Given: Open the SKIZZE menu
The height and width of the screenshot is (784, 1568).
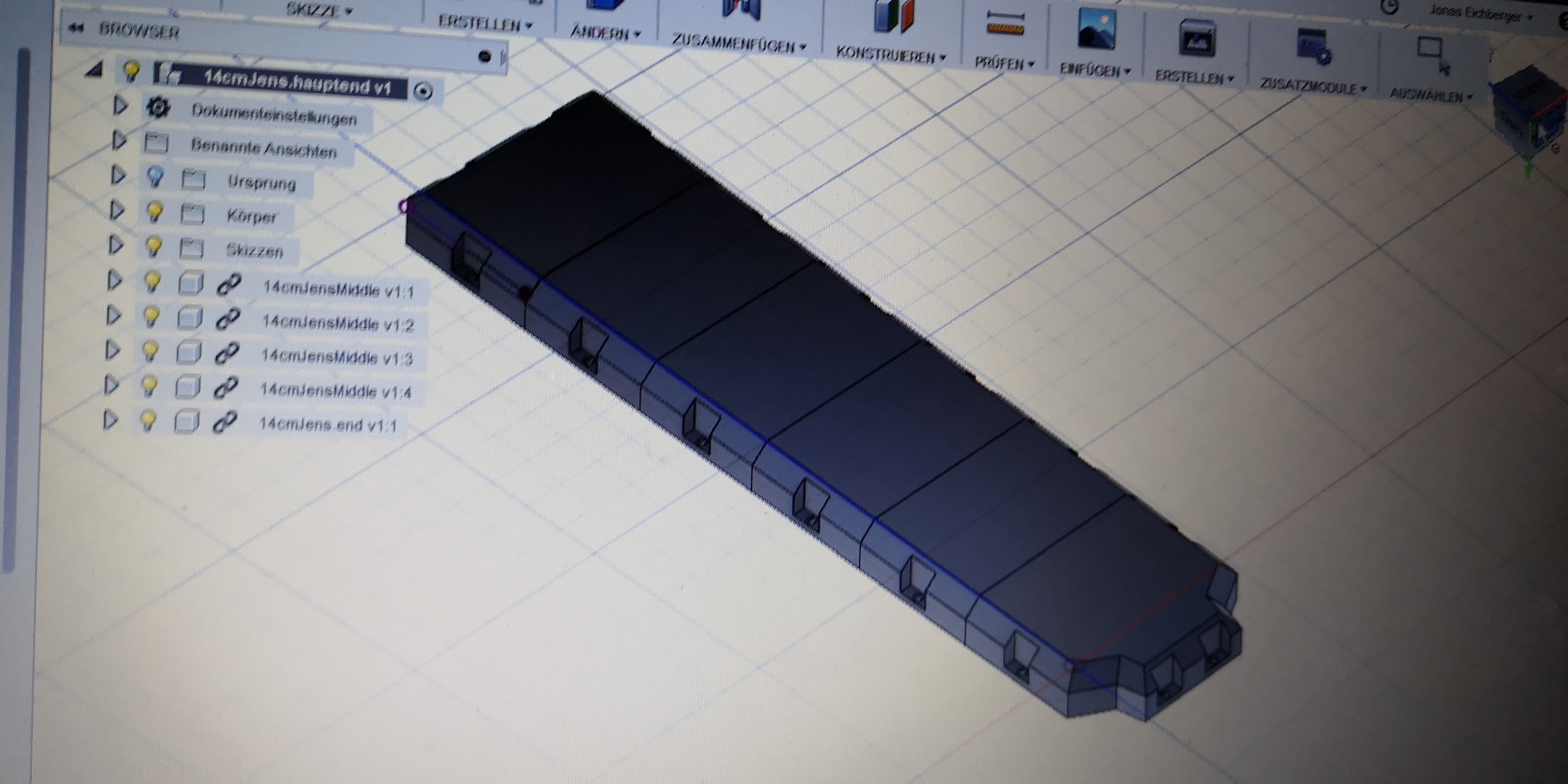Looking at the screenshot, I should tap(319, 10).
